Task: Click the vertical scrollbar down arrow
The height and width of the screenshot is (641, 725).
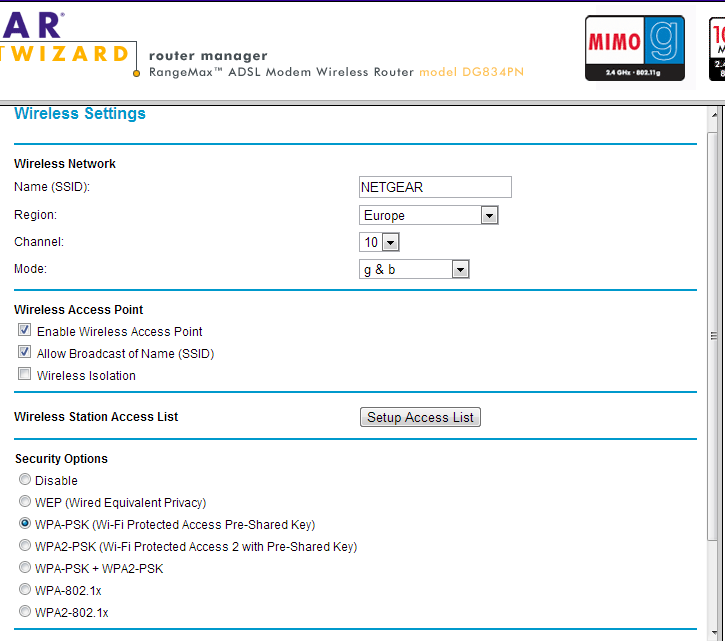Action: (x=714, y=632)
